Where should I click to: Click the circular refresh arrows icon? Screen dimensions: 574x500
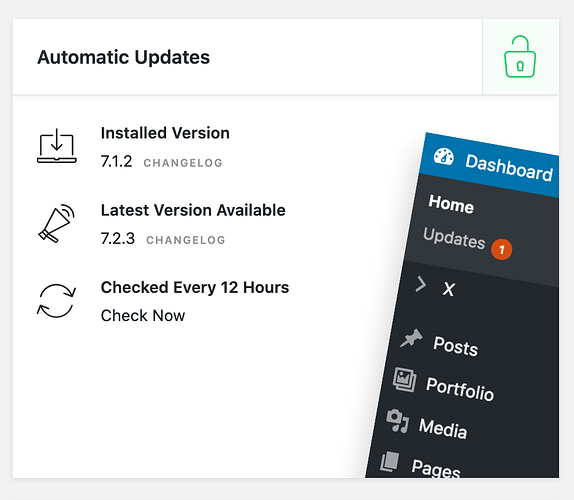coord(56,301)
